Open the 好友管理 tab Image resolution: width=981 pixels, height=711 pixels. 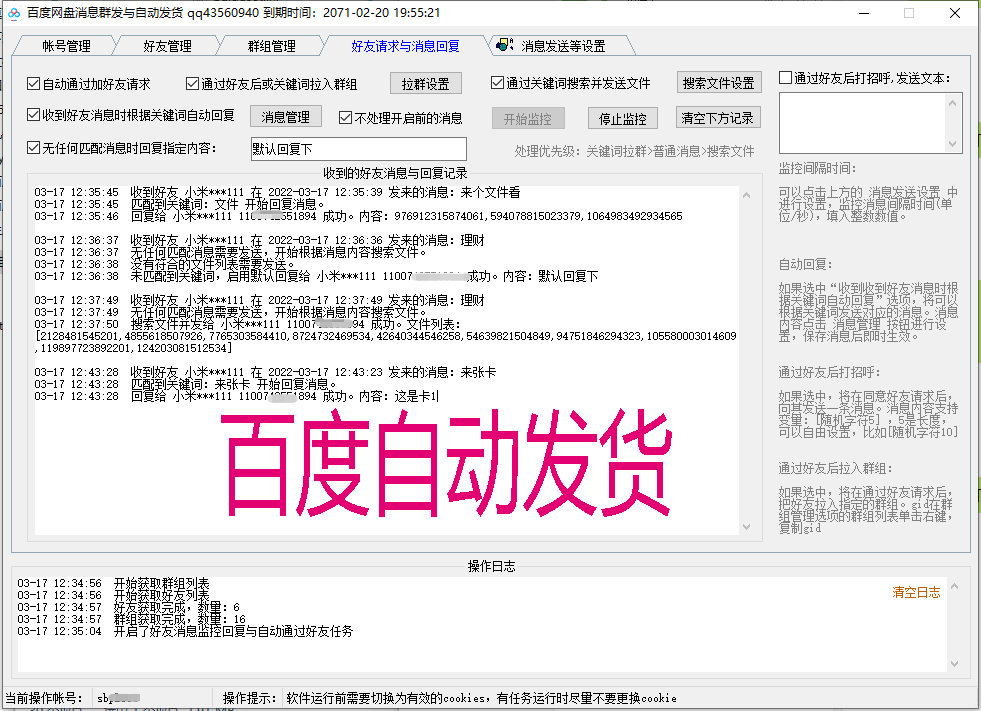click(x=167, y=46)
